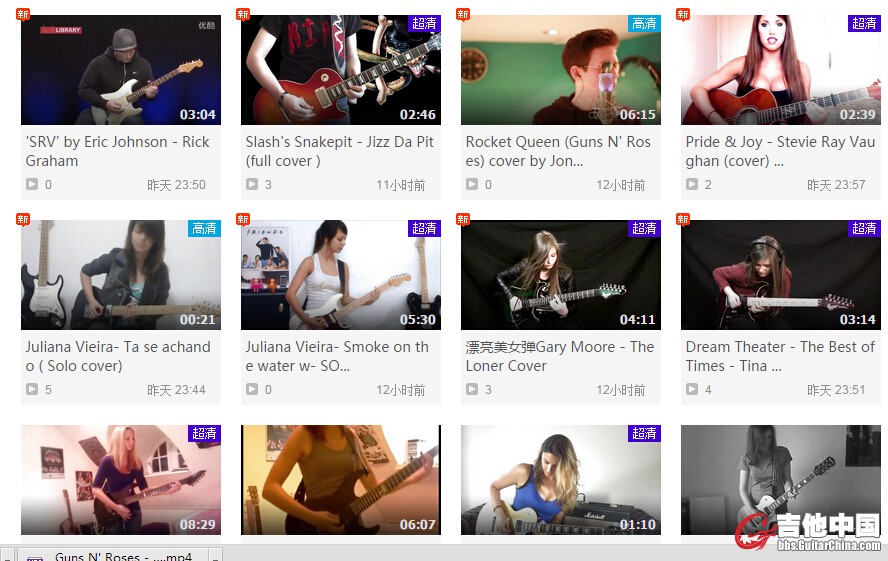Click 高清 quality badge on Ta se achando video
The height and width of the screenshot is (561, 888).
[204, 228]
